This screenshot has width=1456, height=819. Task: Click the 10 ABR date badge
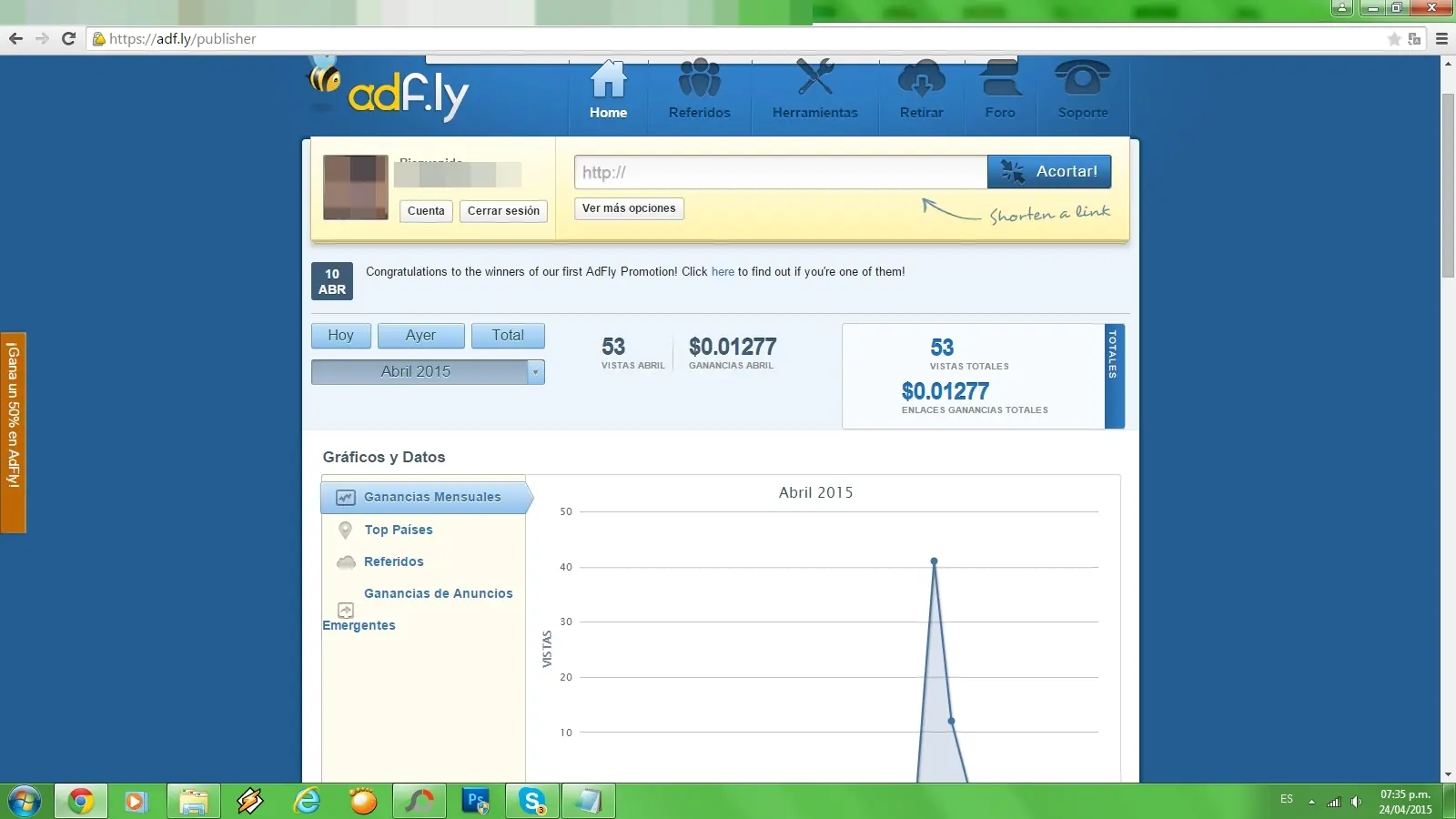332,281
